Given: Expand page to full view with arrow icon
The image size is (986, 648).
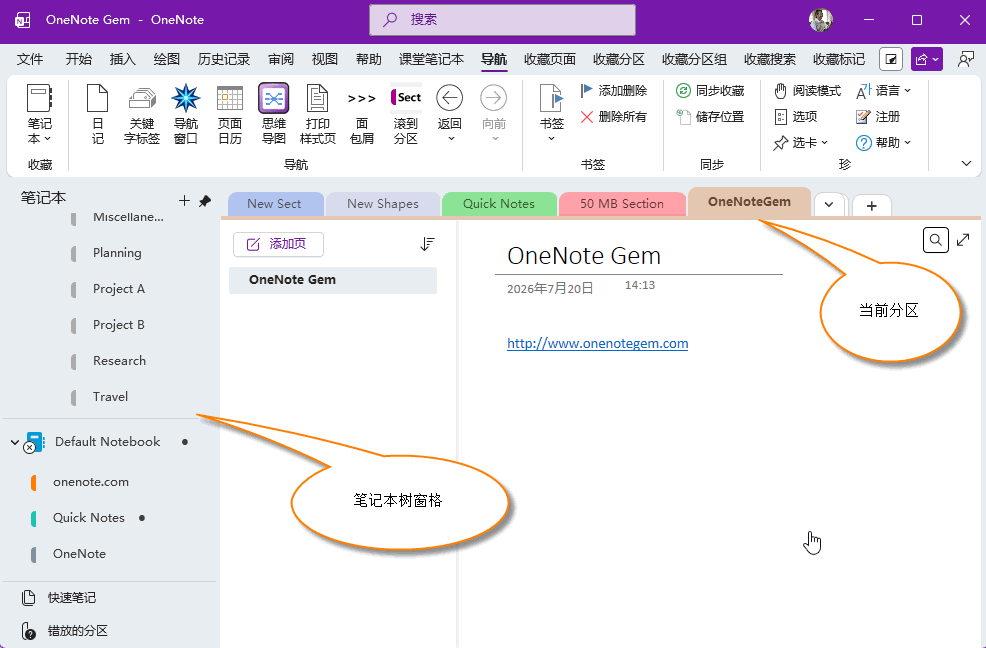Looking at the screenshot, I should point(963,240).
